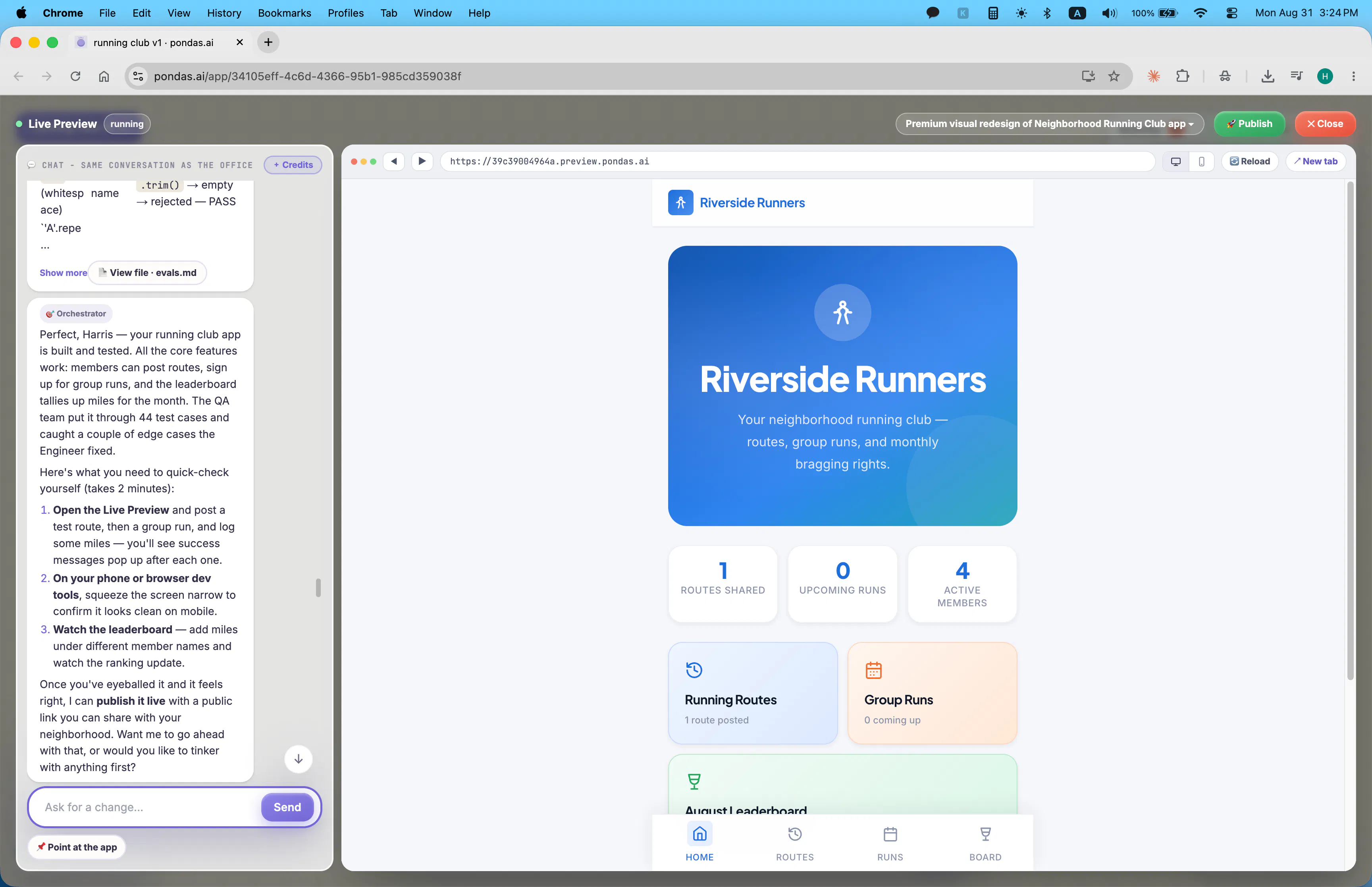Switch preview to desktop view icon
The image size is (1372, 887).
click(x=1175, y=162)
